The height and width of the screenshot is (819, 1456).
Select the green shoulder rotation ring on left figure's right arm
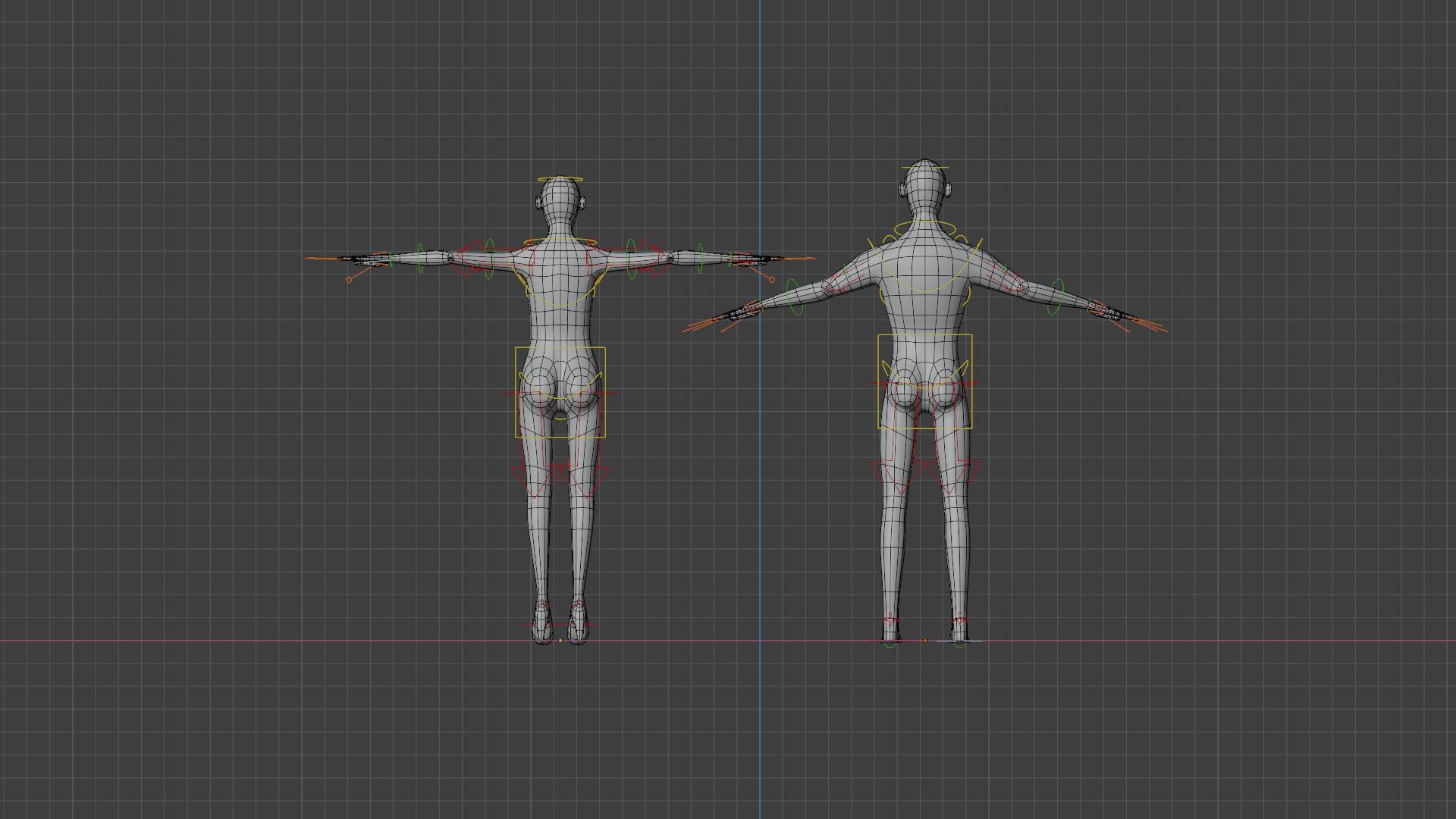tap(490, 258)
